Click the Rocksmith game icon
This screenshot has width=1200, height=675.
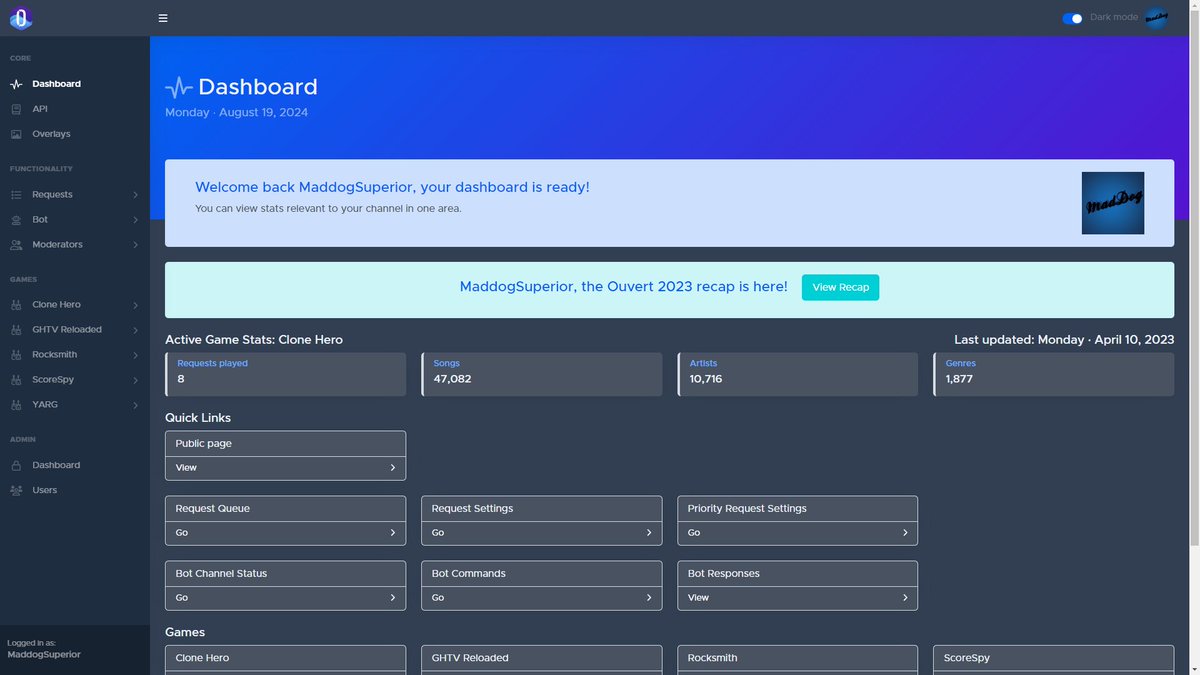16,354
